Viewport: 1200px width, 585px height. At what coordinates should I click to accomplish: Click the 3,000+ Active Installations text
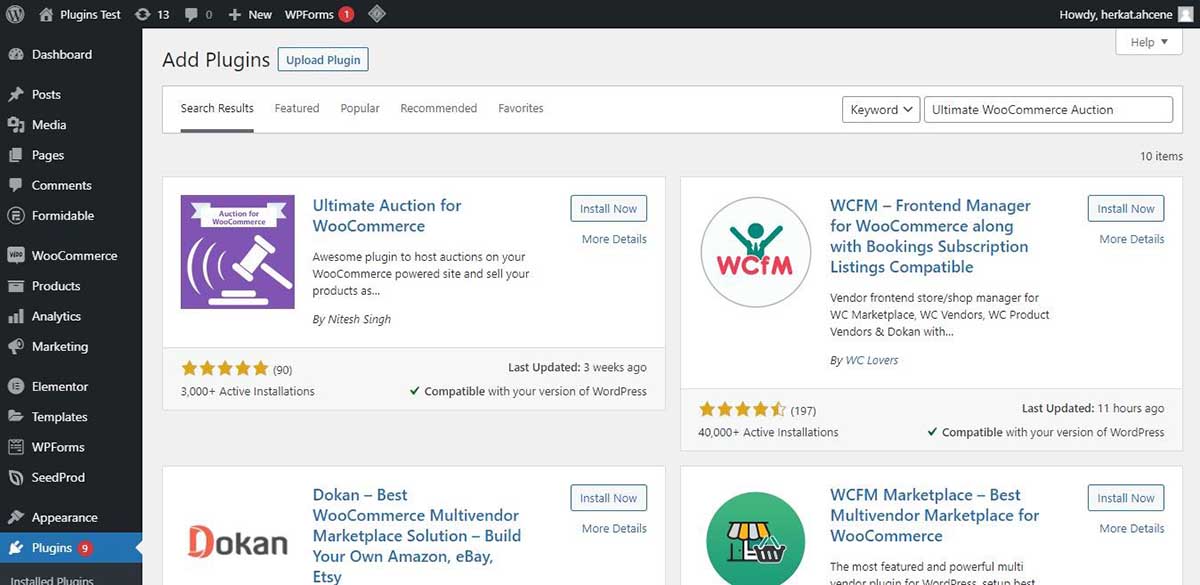[248, 392]
